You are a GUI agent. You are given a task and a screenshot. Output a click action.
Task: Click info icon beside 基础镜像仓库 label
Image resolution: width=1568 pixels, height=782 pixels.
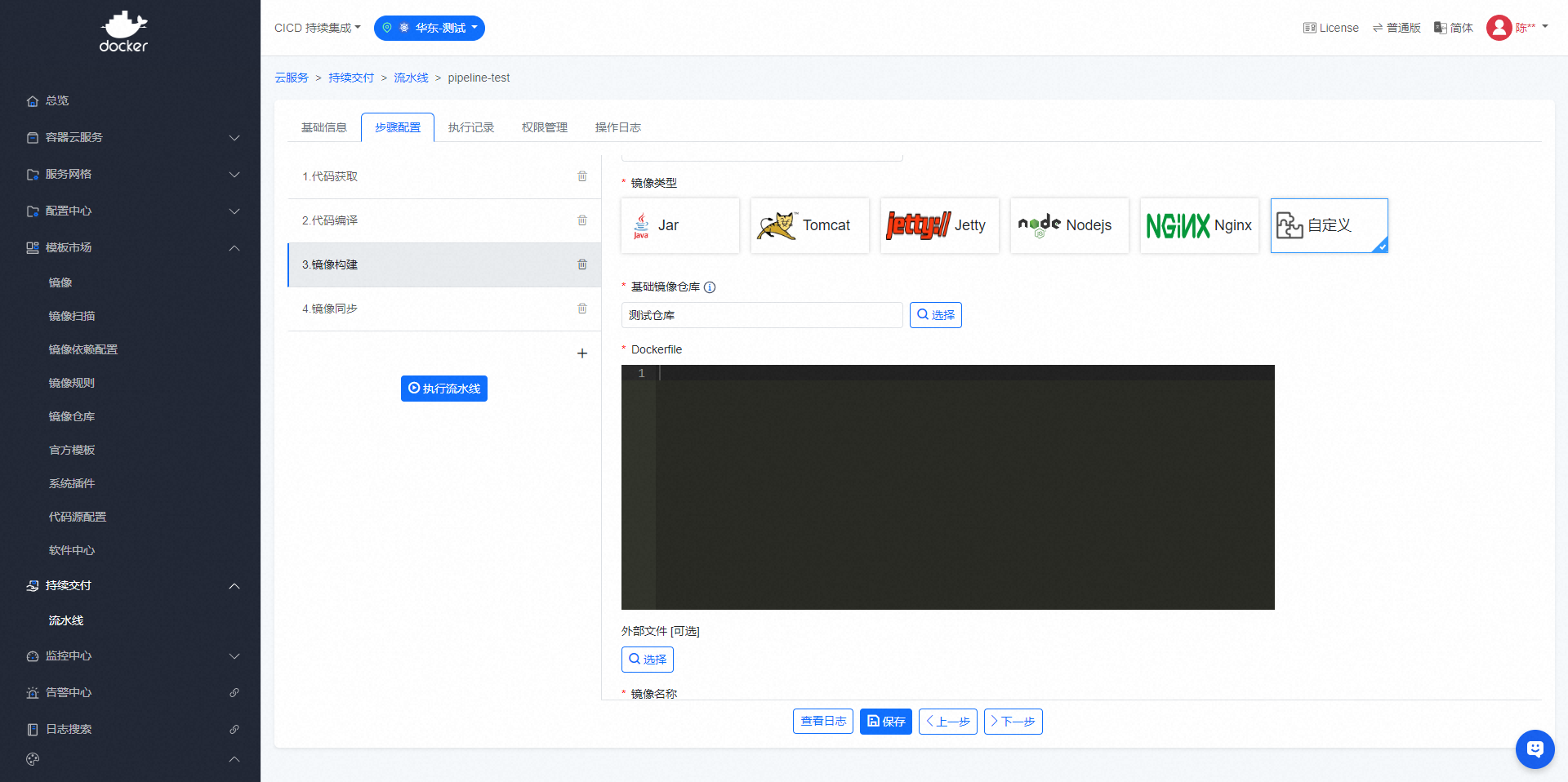coord(710,287)
